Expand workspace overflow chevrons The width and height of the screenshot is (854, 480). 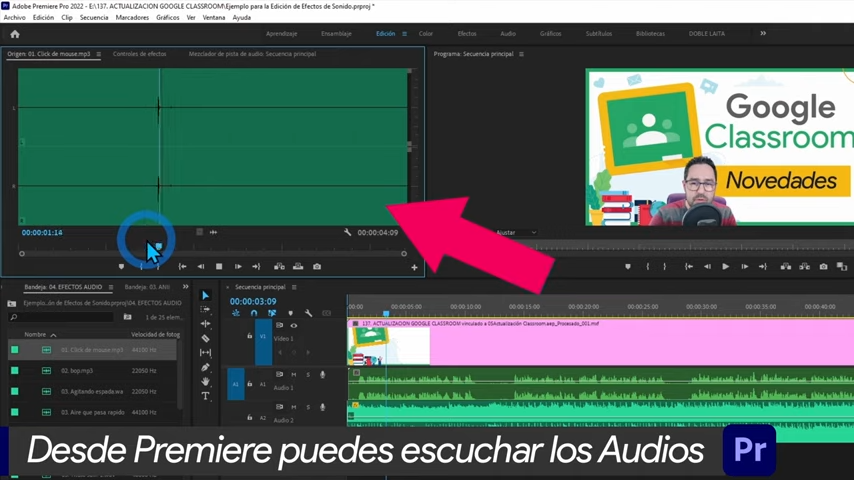pos(763,34)
